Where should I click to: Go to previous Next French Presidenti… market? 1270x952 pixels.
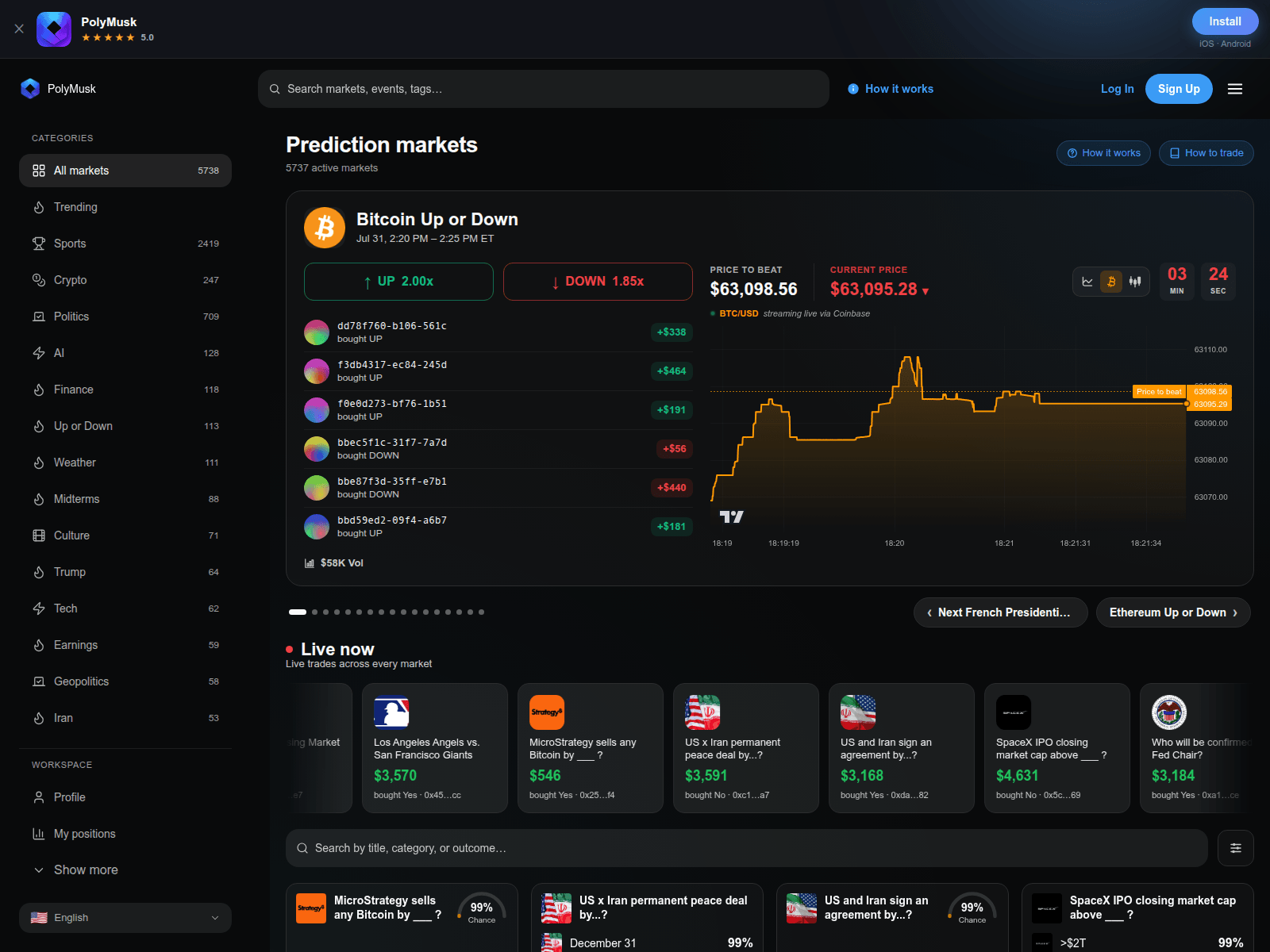click(1001, 612)
